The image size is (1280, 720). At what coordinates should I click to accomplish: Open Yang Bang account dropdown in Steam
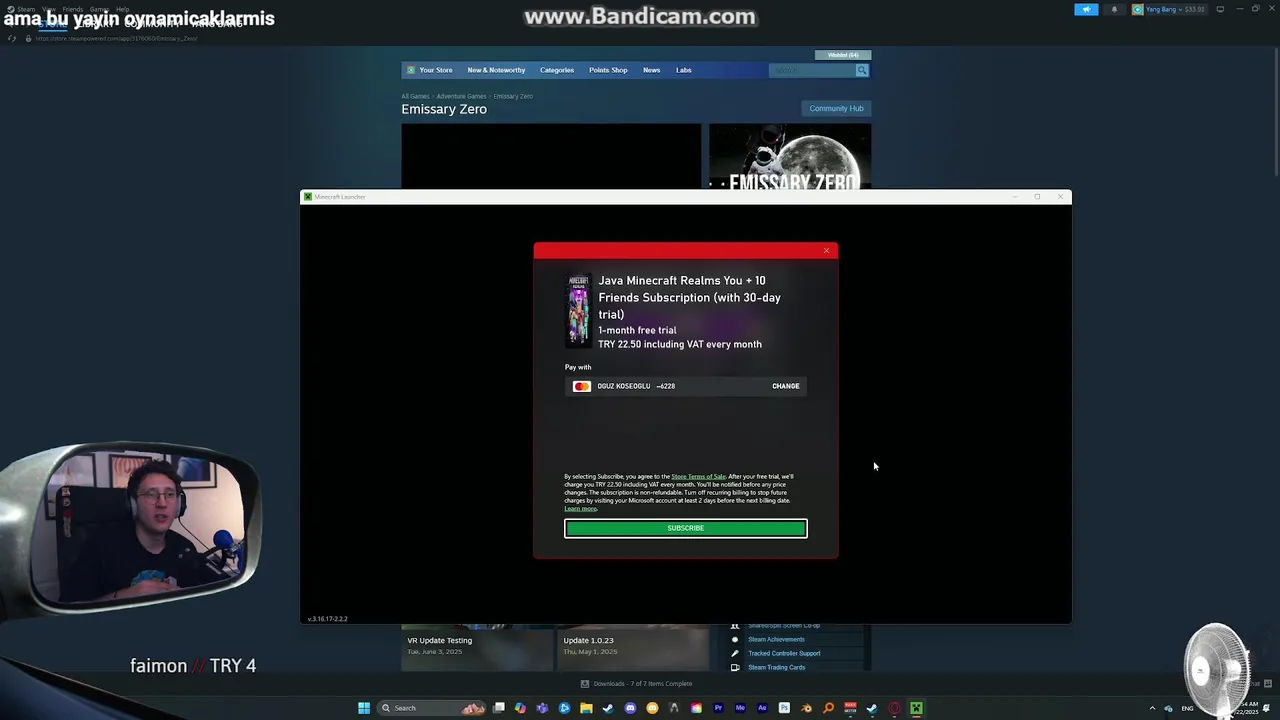(1170, 9)
